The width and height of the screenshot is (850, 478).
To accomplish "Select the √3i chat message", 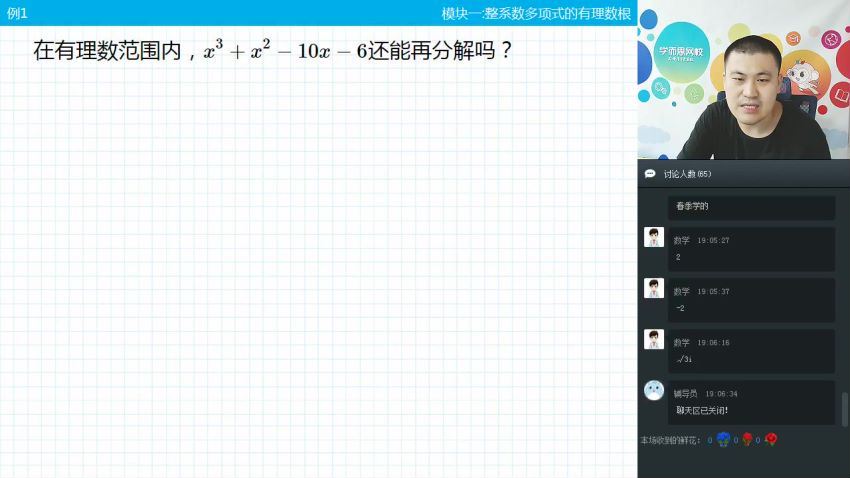I will pos(684,358).
